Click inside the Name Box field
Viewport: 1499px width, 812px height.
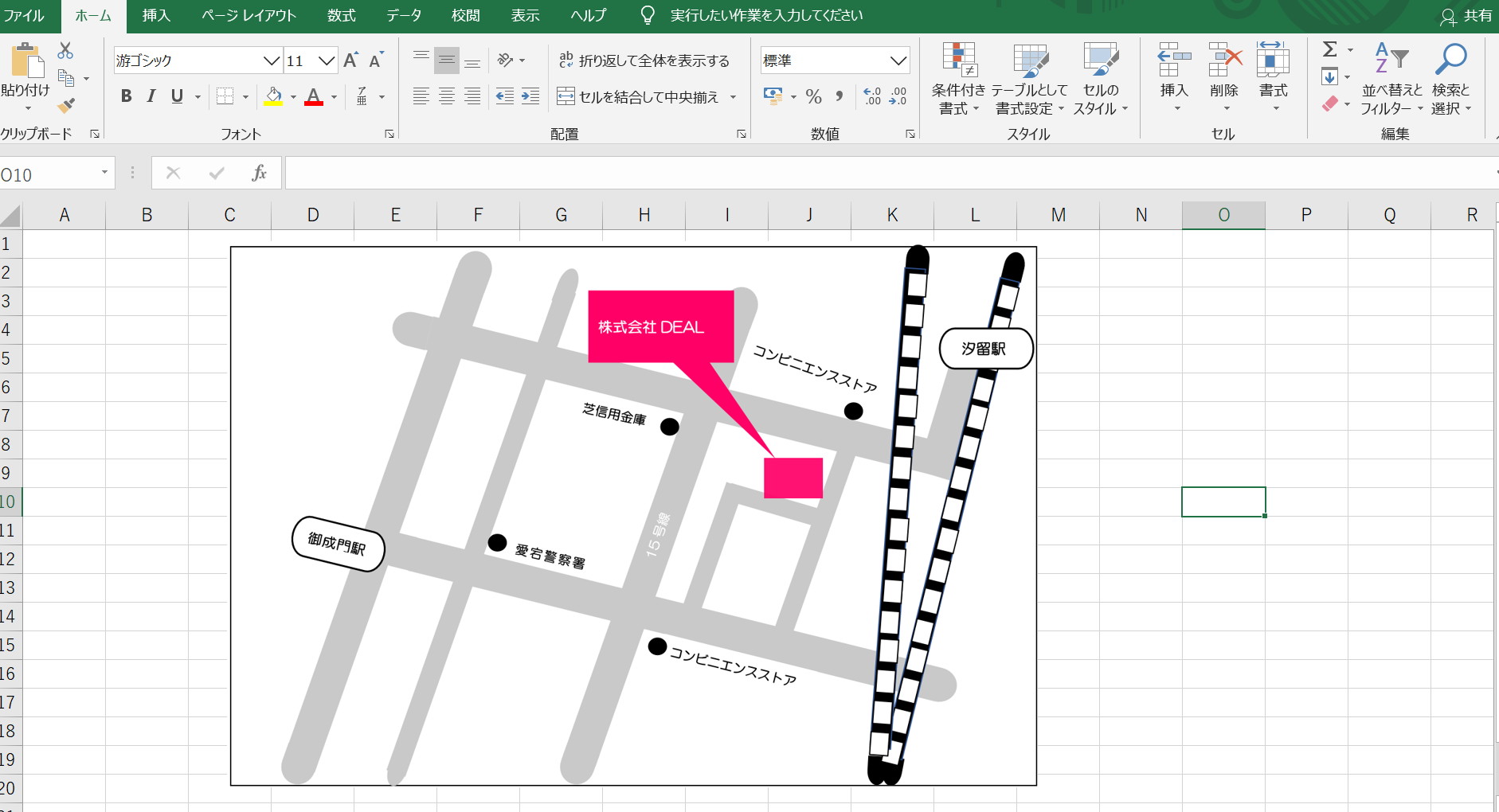coord(48,173)
